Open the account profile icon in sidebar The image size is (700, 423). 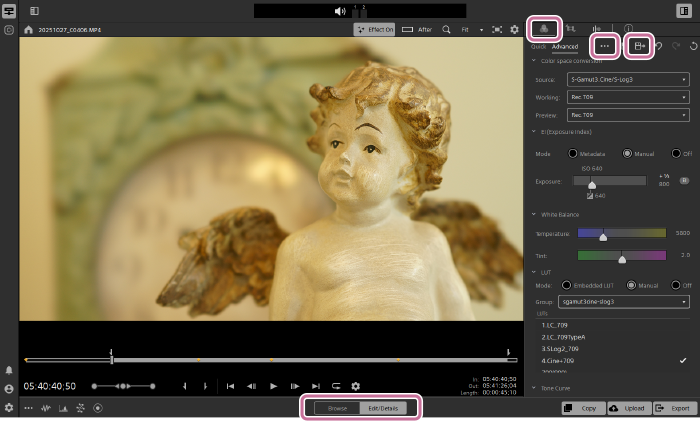(9, 389)
